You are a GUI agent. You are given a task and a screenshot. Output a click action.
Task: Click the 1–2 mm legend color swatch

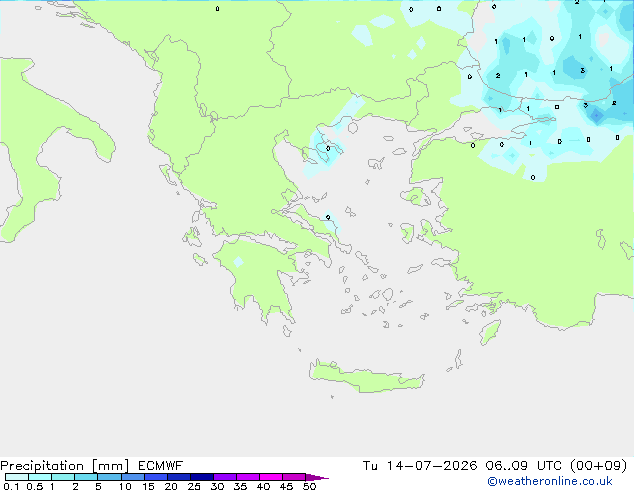click(63, 477)
